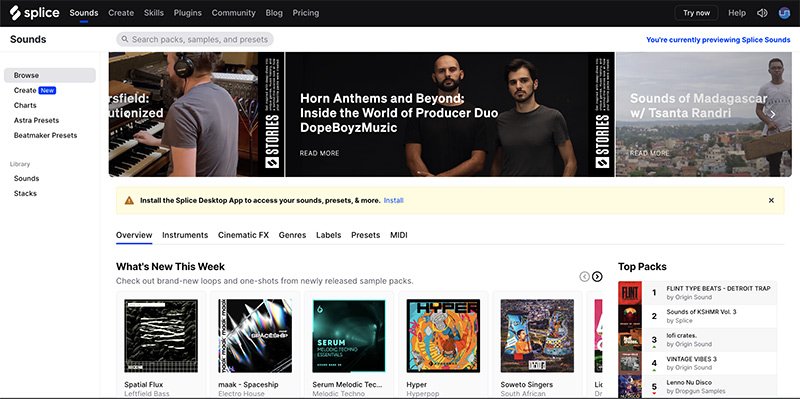This screenshot has height=399, width=800.
Task: Open the Create top navigation item
Action: [121, 13]
